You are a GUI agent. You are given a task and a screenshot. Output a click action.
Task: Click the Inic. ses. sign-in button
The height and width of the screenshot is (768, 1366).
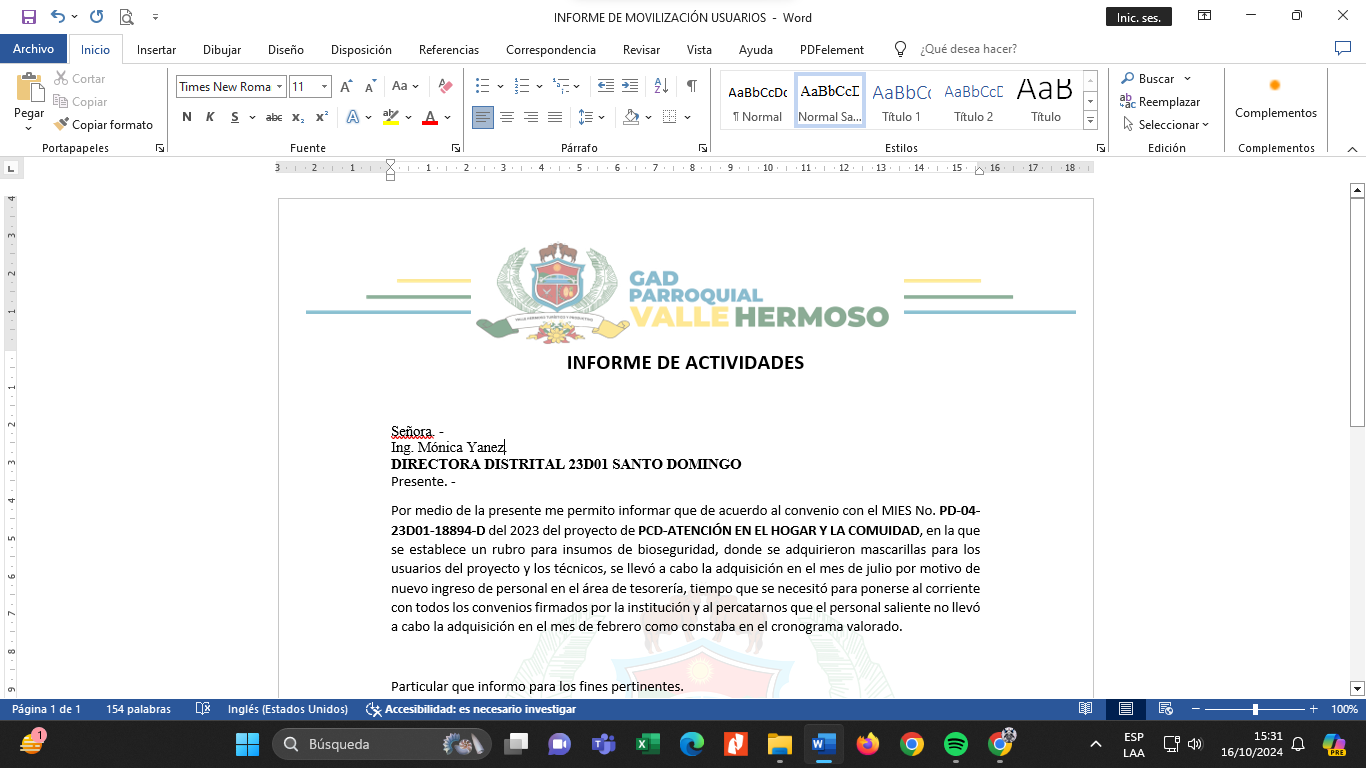coord(1138,17)
